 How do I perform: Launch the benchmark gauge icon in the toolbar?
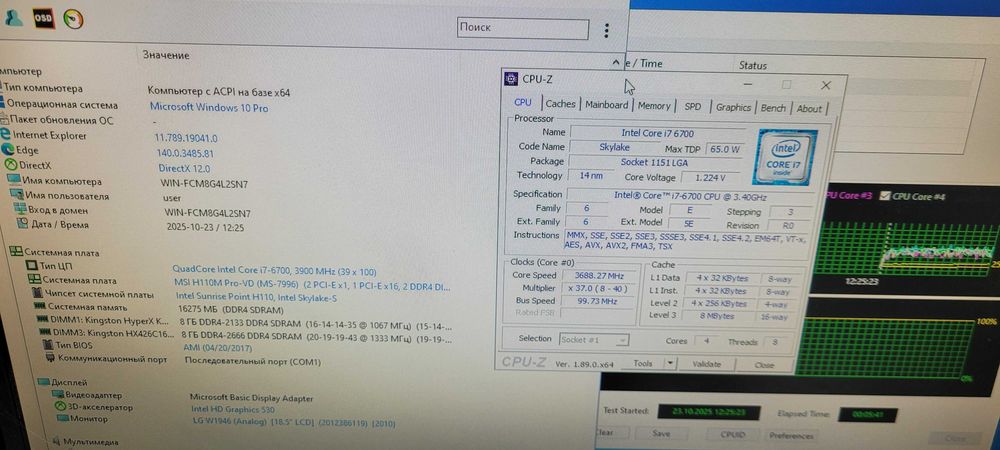point(74,19)
